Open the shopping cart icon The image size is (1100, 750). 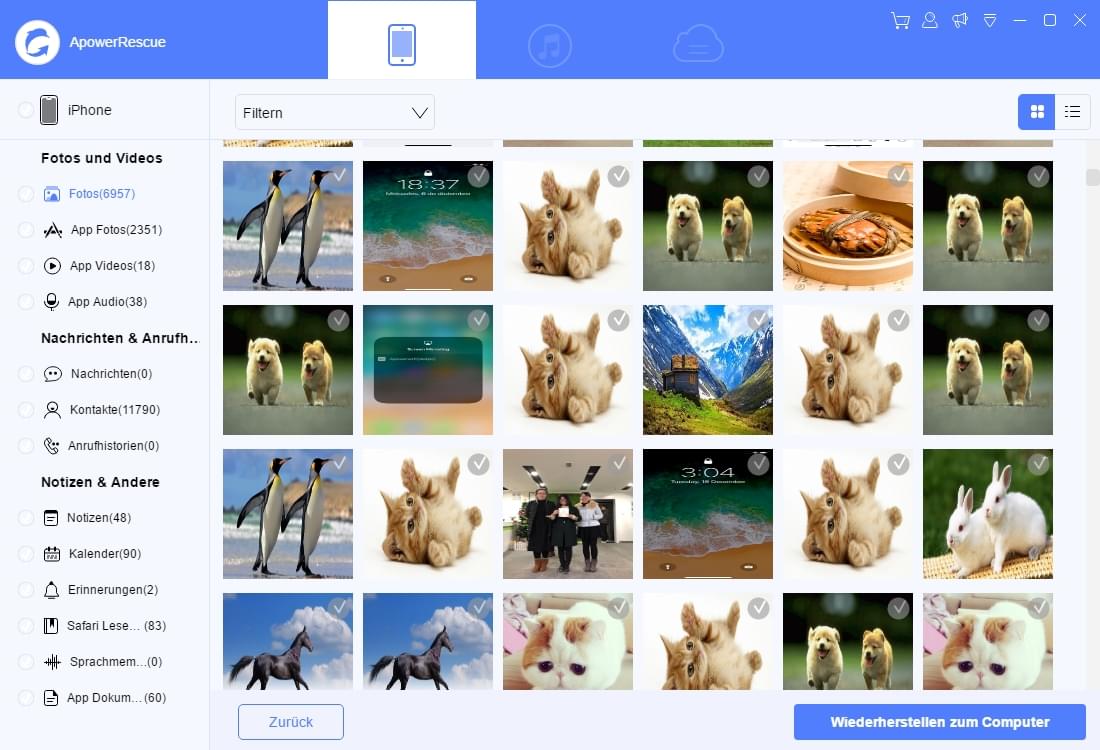coord(900,20)
